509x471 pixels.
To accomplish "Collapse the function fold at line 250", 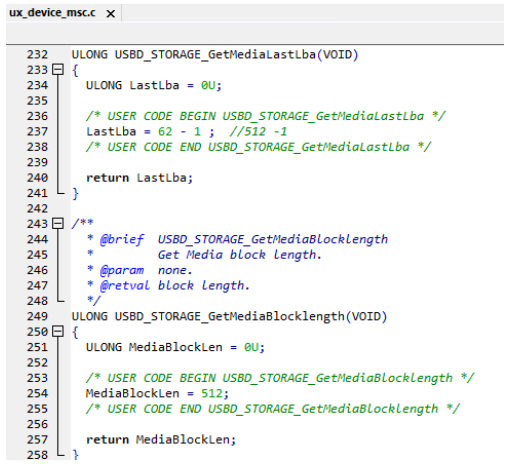I will pos(58,332).
